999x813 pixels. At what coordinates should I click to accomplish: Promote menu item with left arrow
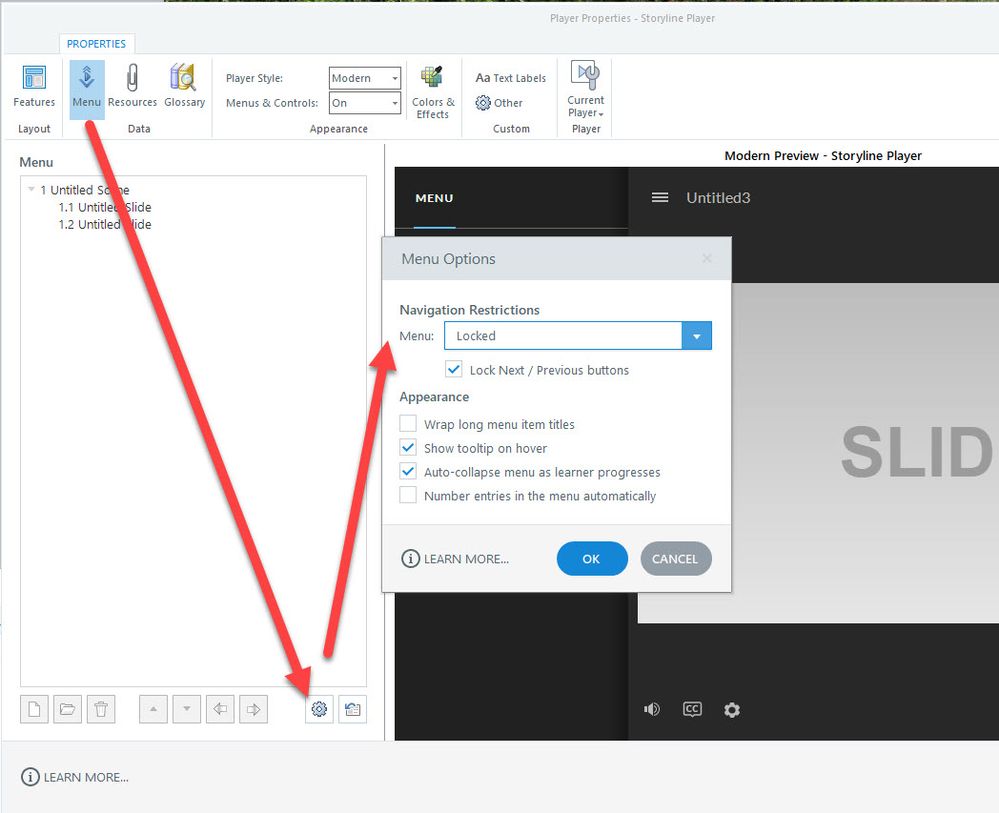point(220,709)
